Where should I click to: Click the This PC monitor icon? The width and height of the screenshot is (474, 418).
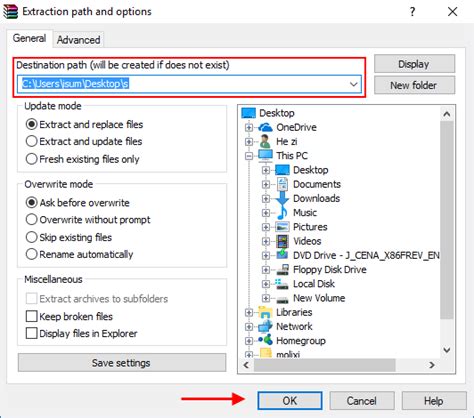click(x=265, y=156)
